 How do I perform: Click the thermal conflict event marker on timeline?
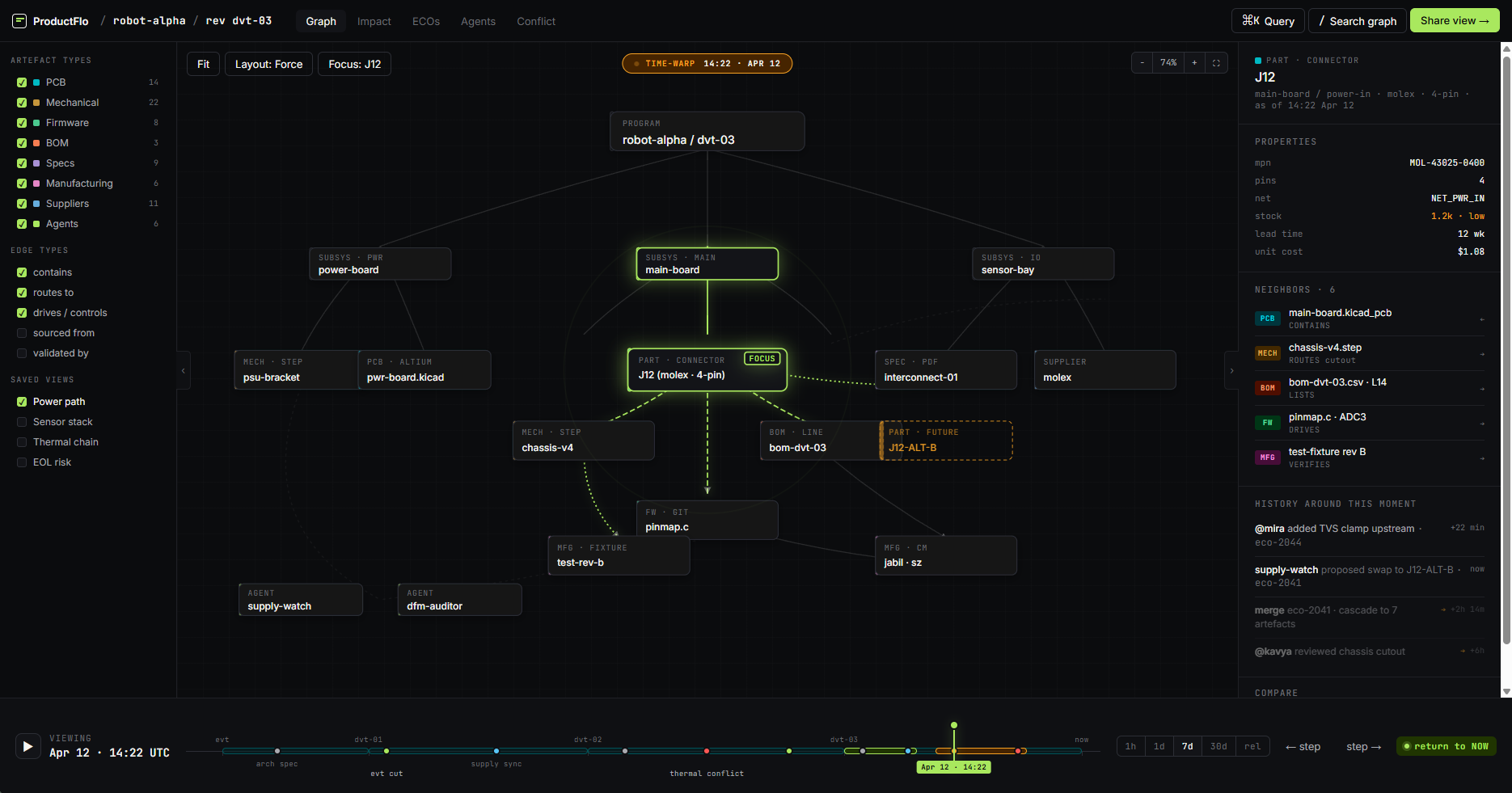(x=707, y=751)
